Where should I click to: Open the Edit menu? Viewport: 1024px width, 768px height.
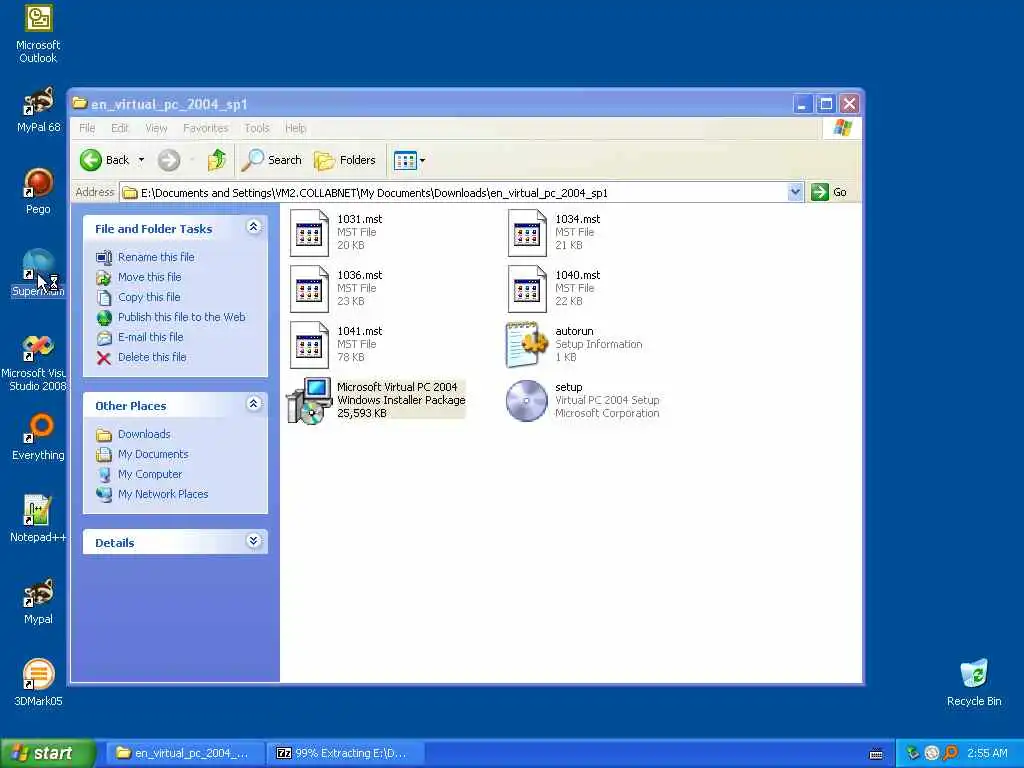click(x=120, y=128)
